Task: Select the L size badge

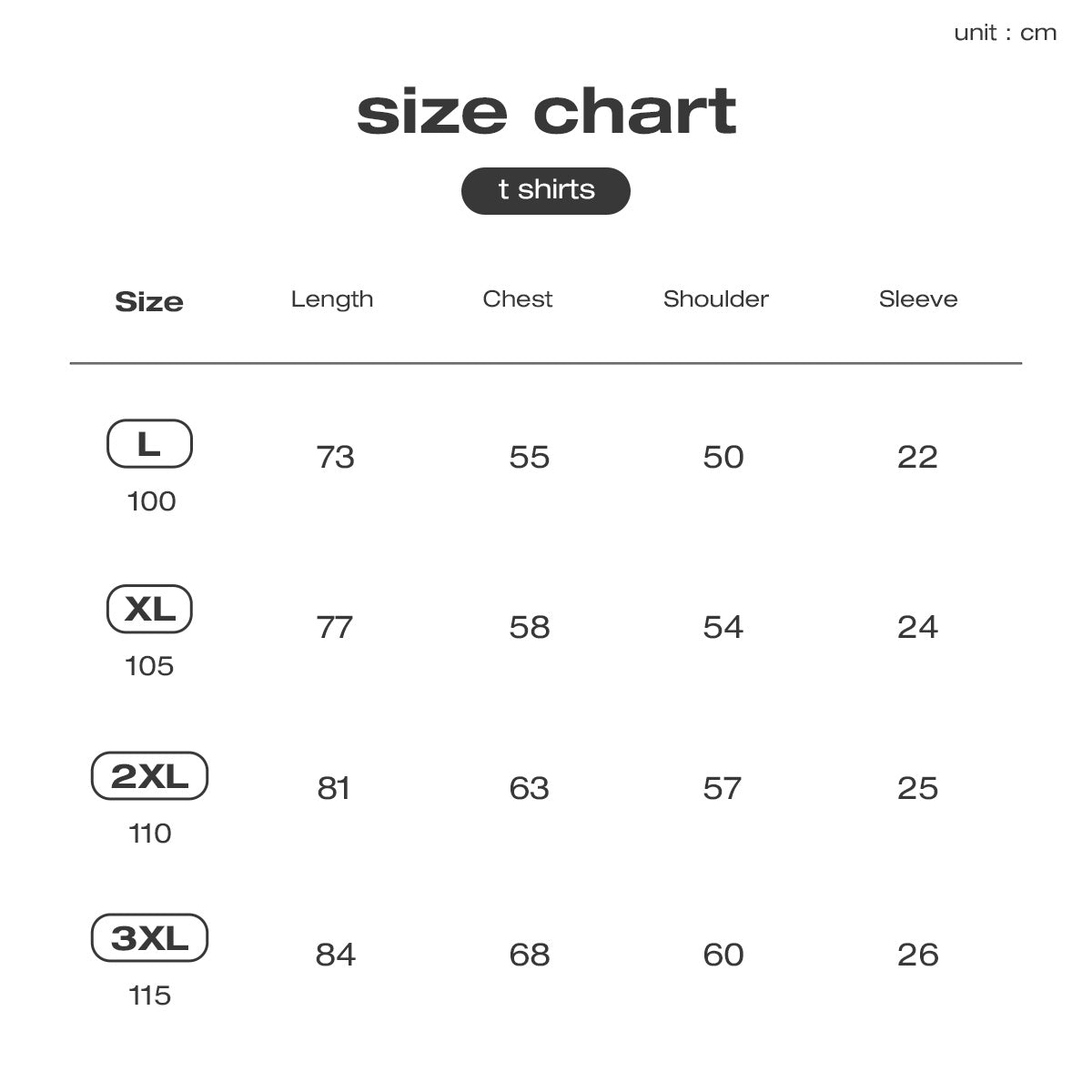Action: pyautogui.click(x=149, y=444)
